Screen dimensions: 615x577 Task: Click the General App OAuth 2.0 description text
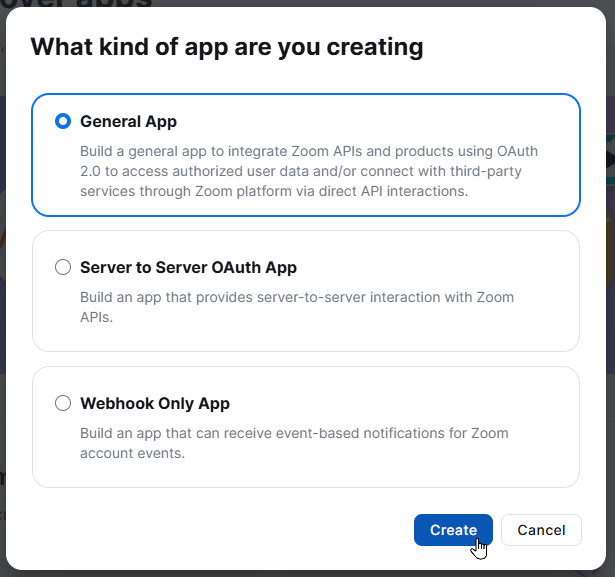309,171
